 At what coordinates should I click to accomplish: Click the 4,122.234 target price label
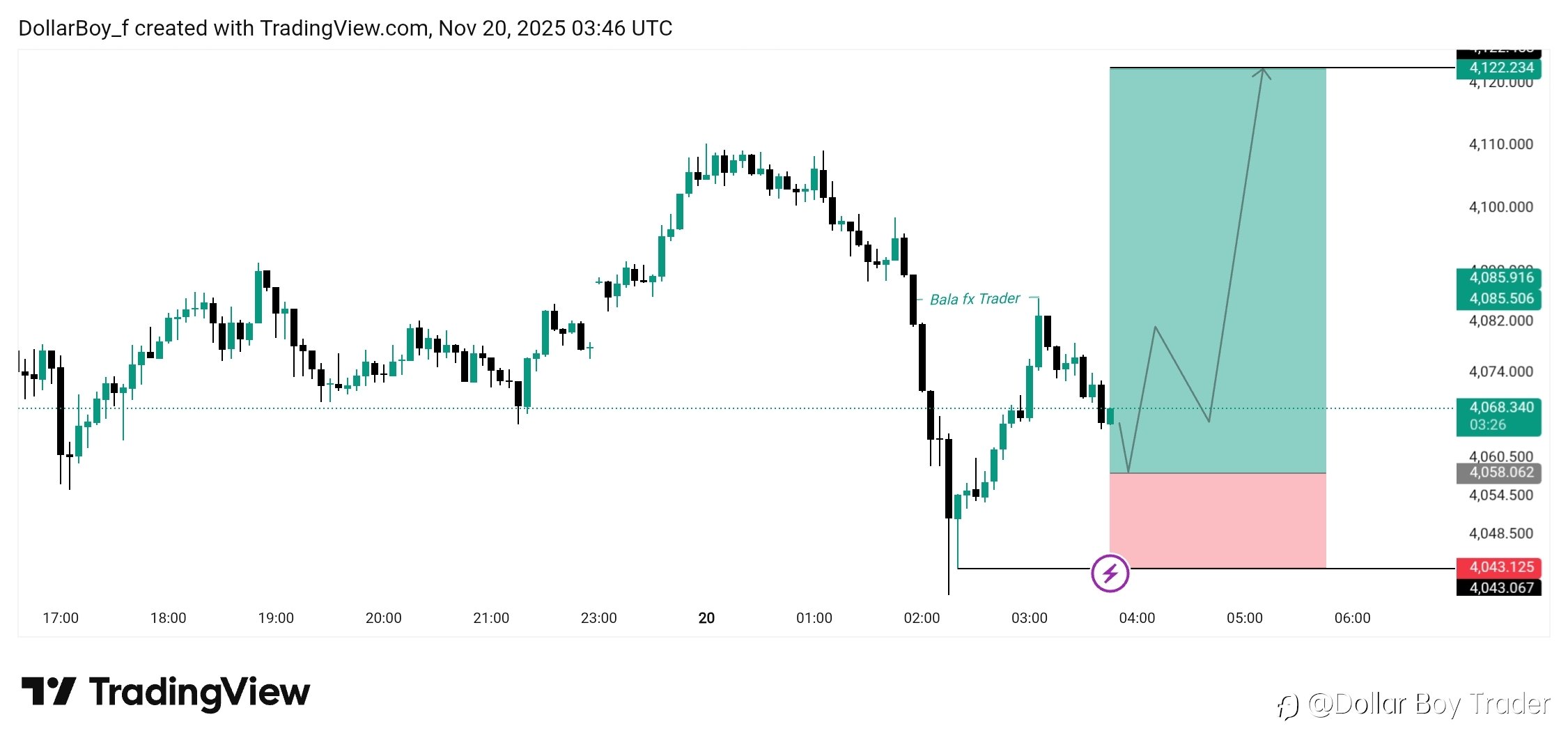[1498, 68]
